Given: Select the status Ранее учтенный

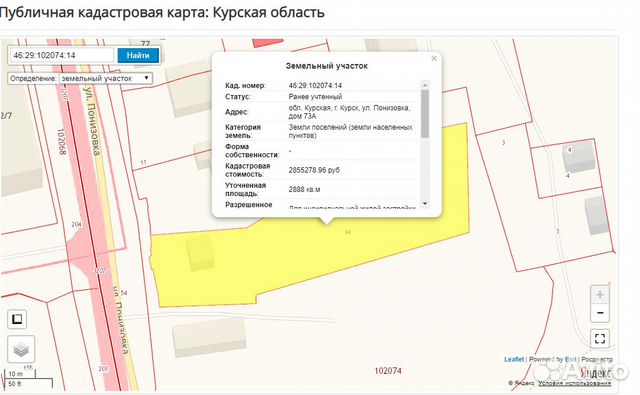Looking at the screenshot, I should (x=315, y=97).
